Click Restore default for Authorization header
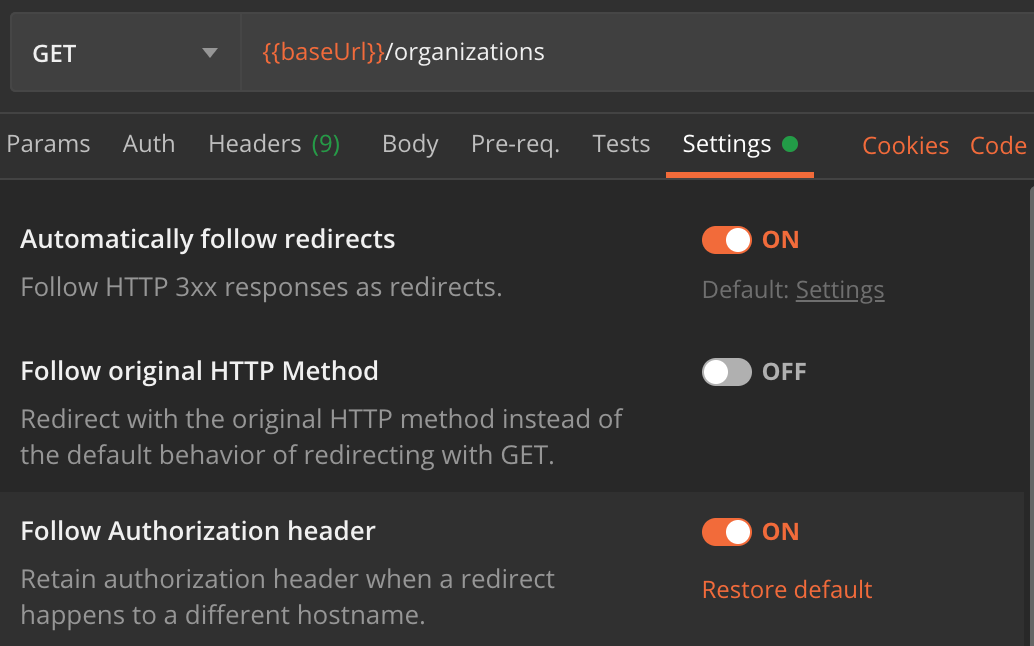This screenshot has height=646, width=1034. point(787,590)
